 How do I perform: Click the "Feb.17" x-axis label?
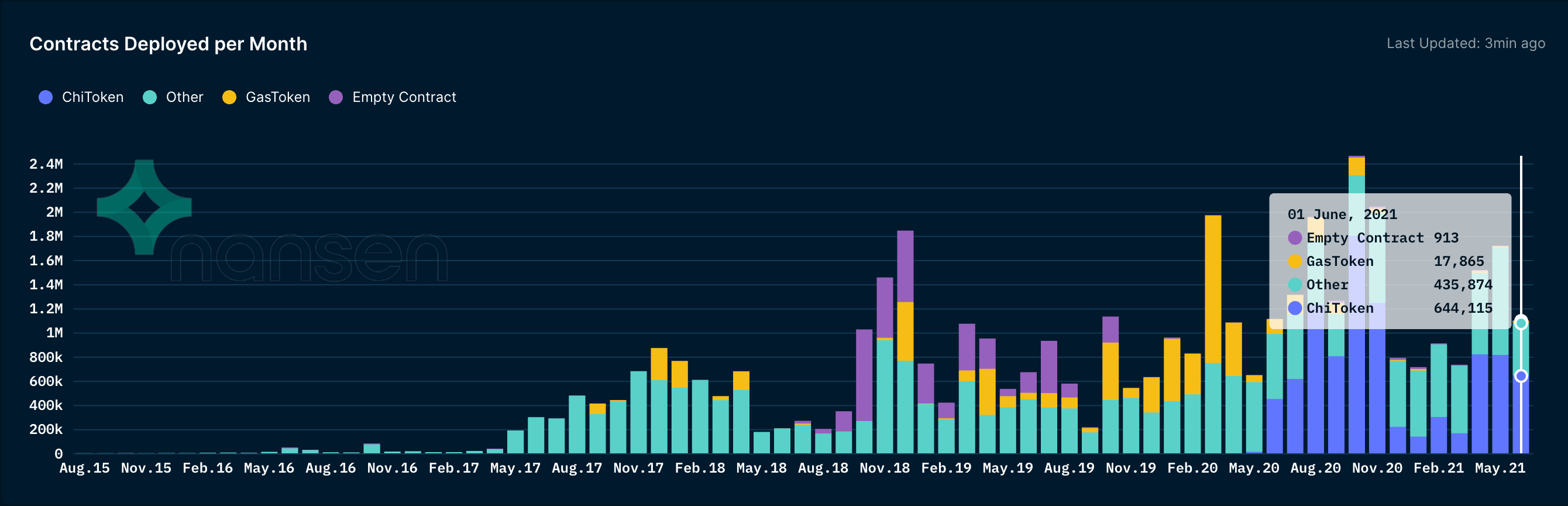click(x=453, y=468)
